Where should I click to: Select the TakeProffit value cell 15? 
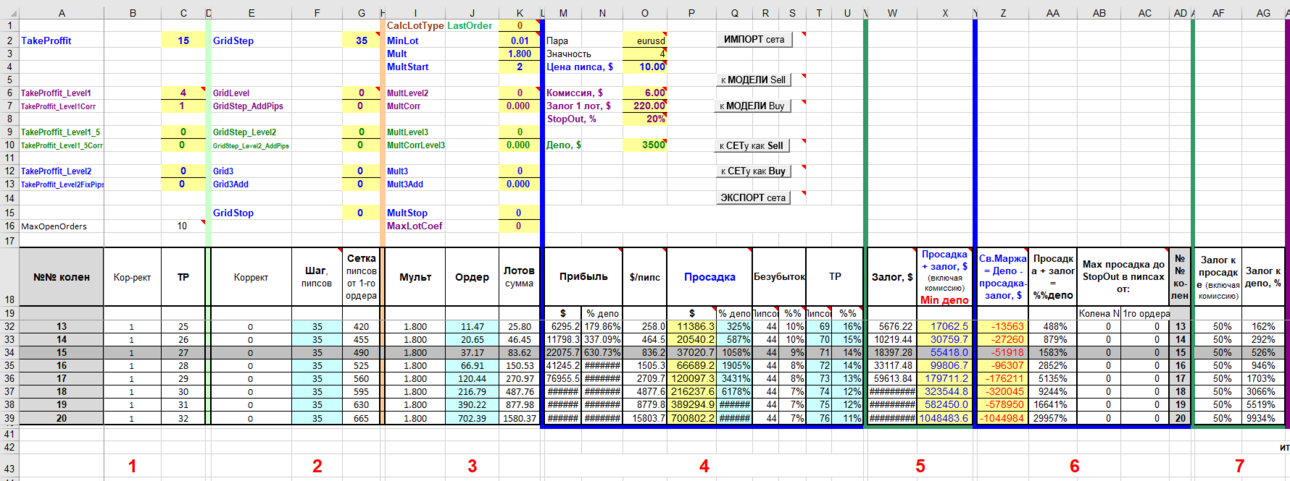coord(182,41)
